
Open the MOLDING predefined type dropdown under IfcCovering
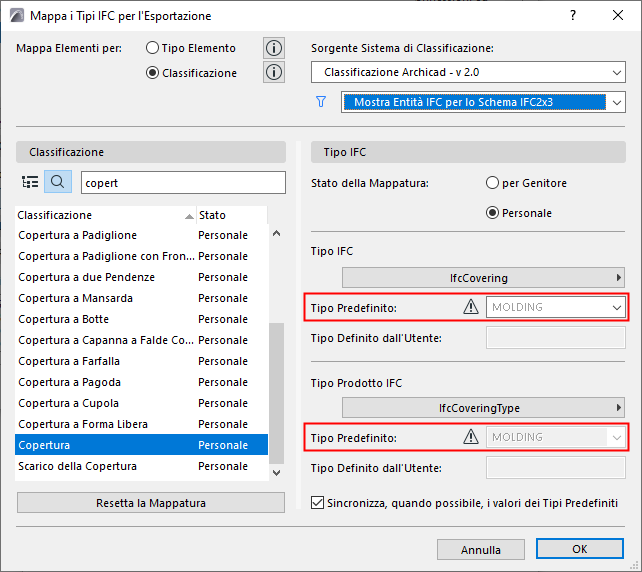(556, 307)
